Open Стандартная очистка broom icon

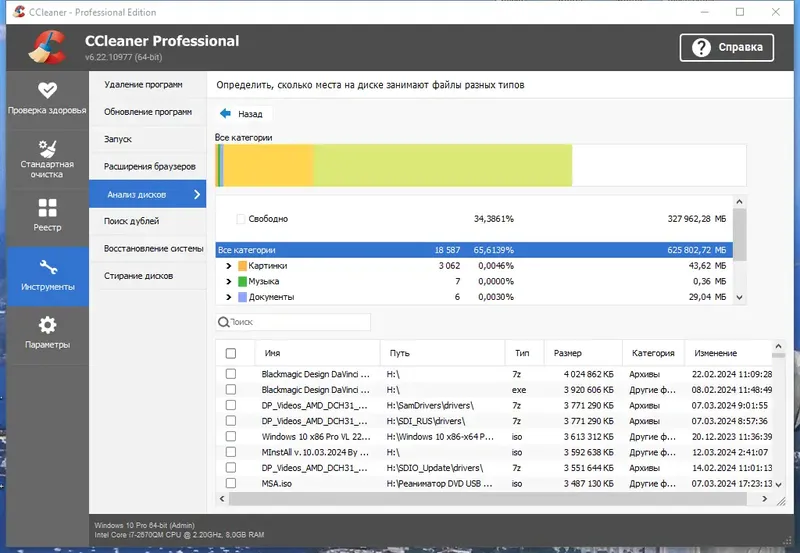(47, 149)
